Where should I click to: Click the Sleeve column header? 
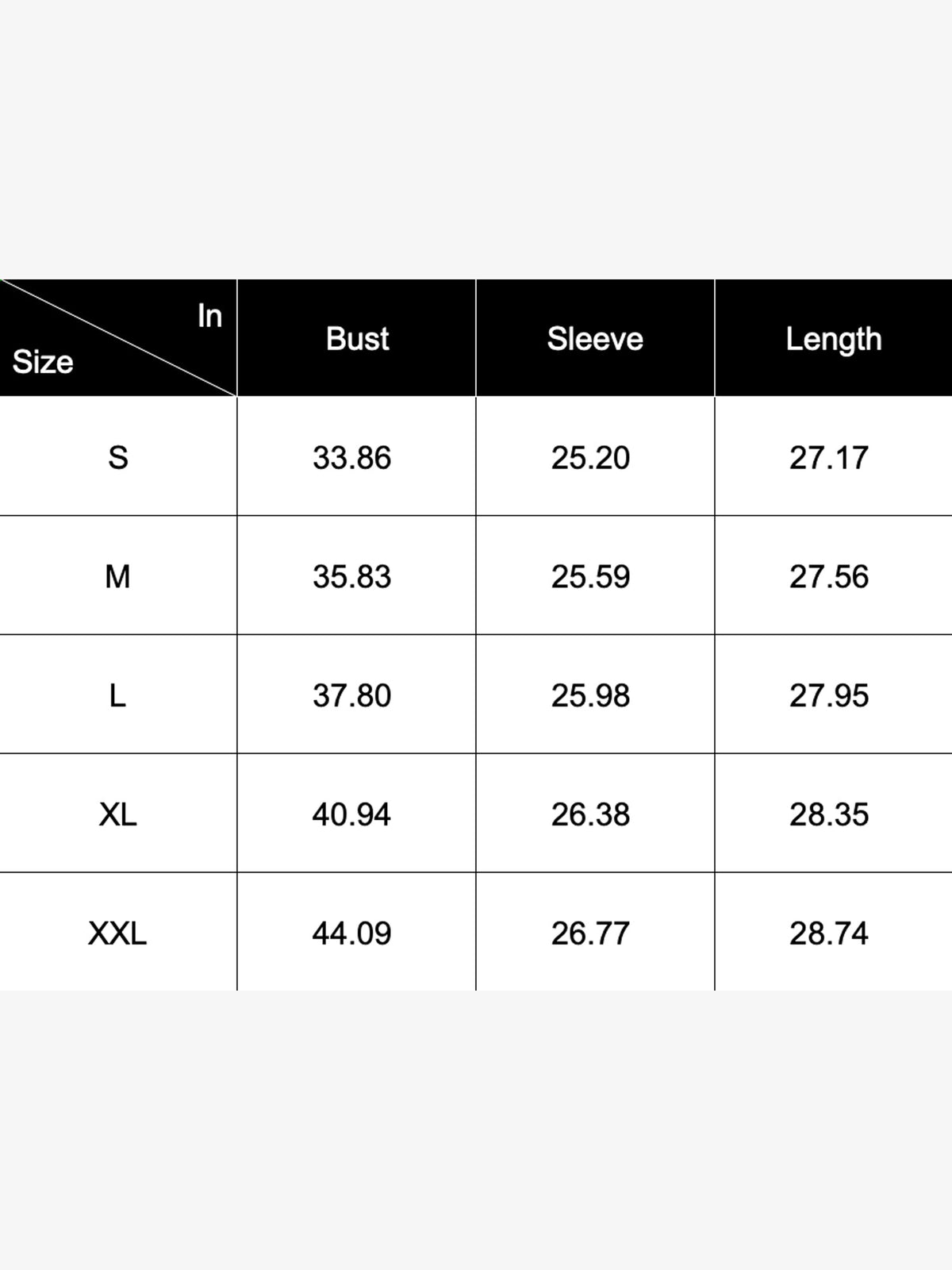click(x=595, y=339)
